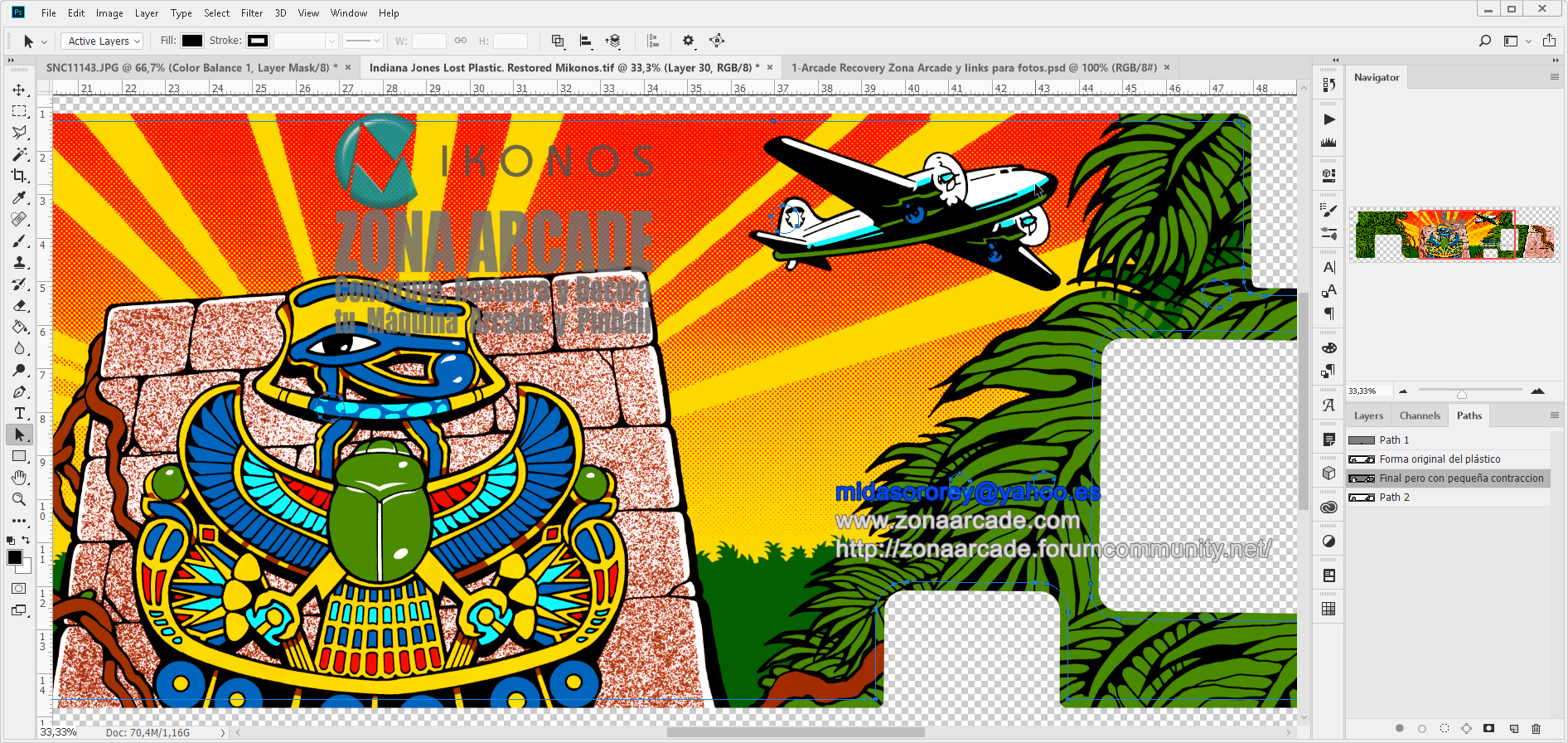Select the Magic Wand tool

[x=19, y=154]
